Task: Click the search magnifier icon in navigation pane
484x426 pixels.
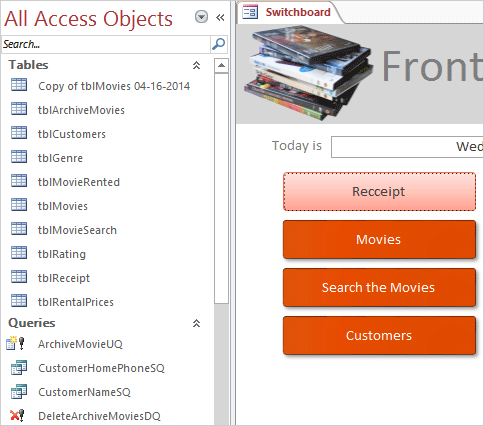Action: [x=219, y=44]
